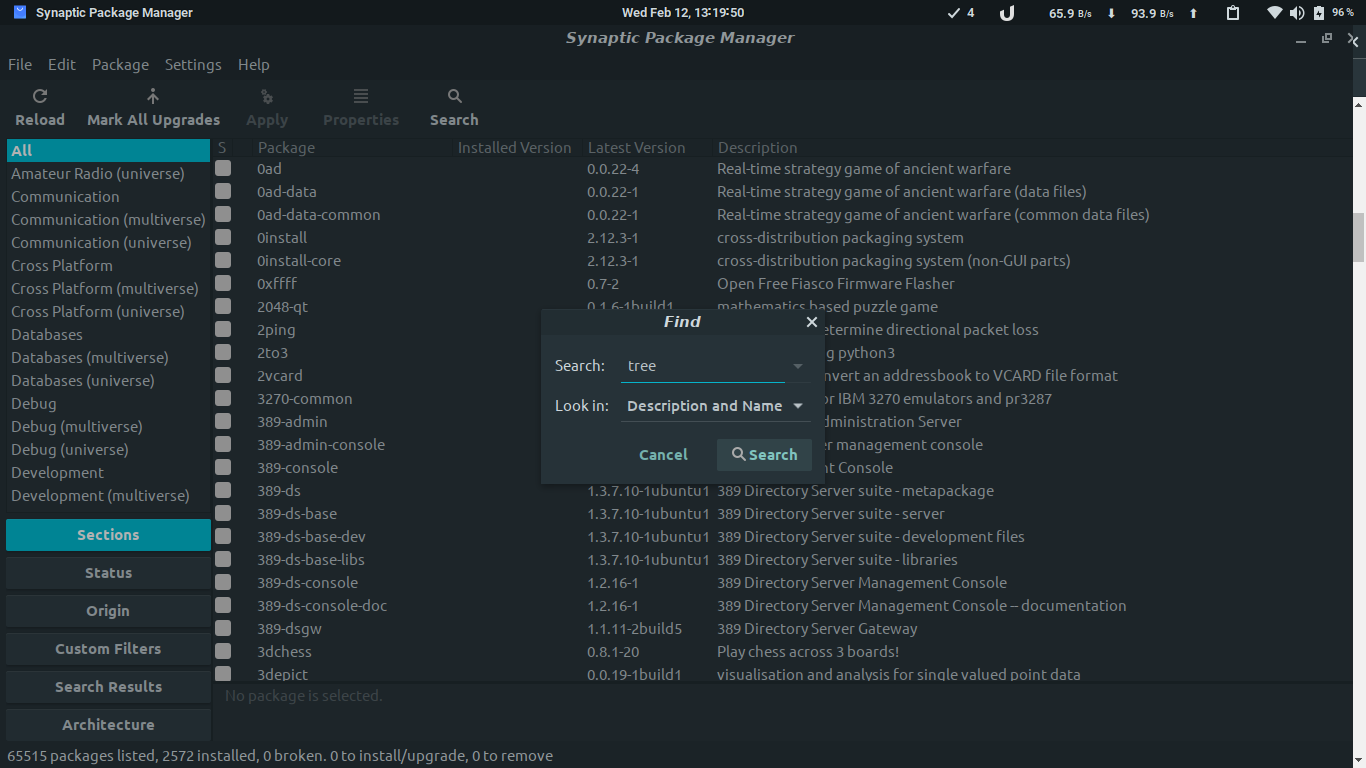This screenshot has height=768, width=1366.
Task: Open the clipboard icon in top panel
Action: point(1233,13)
